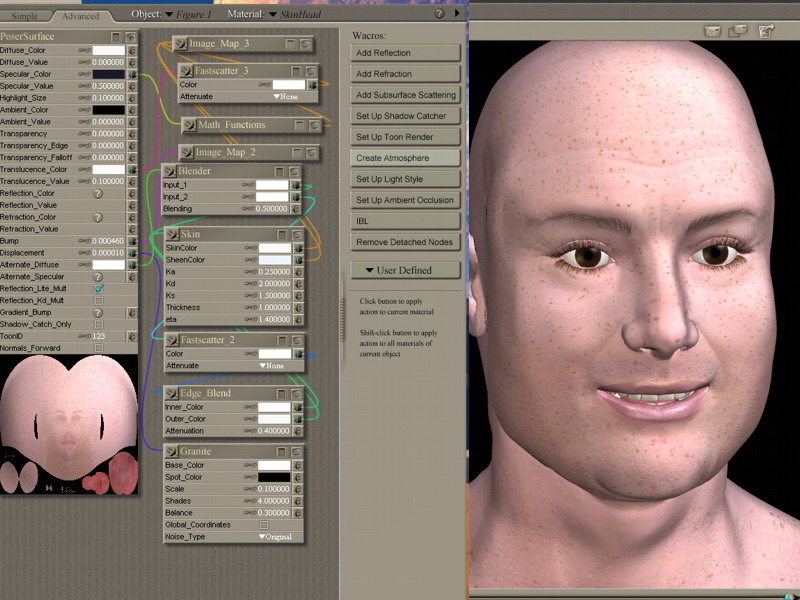Click the Granite node output icon
The width and height of the screenshot is (800, 600).
click(170, 451)
